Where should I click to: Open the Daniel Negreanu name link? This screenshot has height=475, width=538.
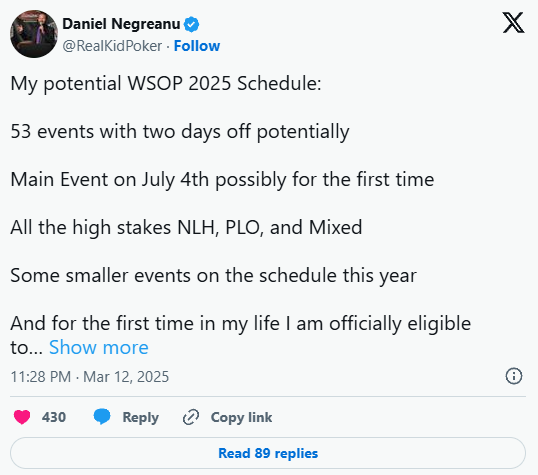pyautogui.click(x=121, y=24)
